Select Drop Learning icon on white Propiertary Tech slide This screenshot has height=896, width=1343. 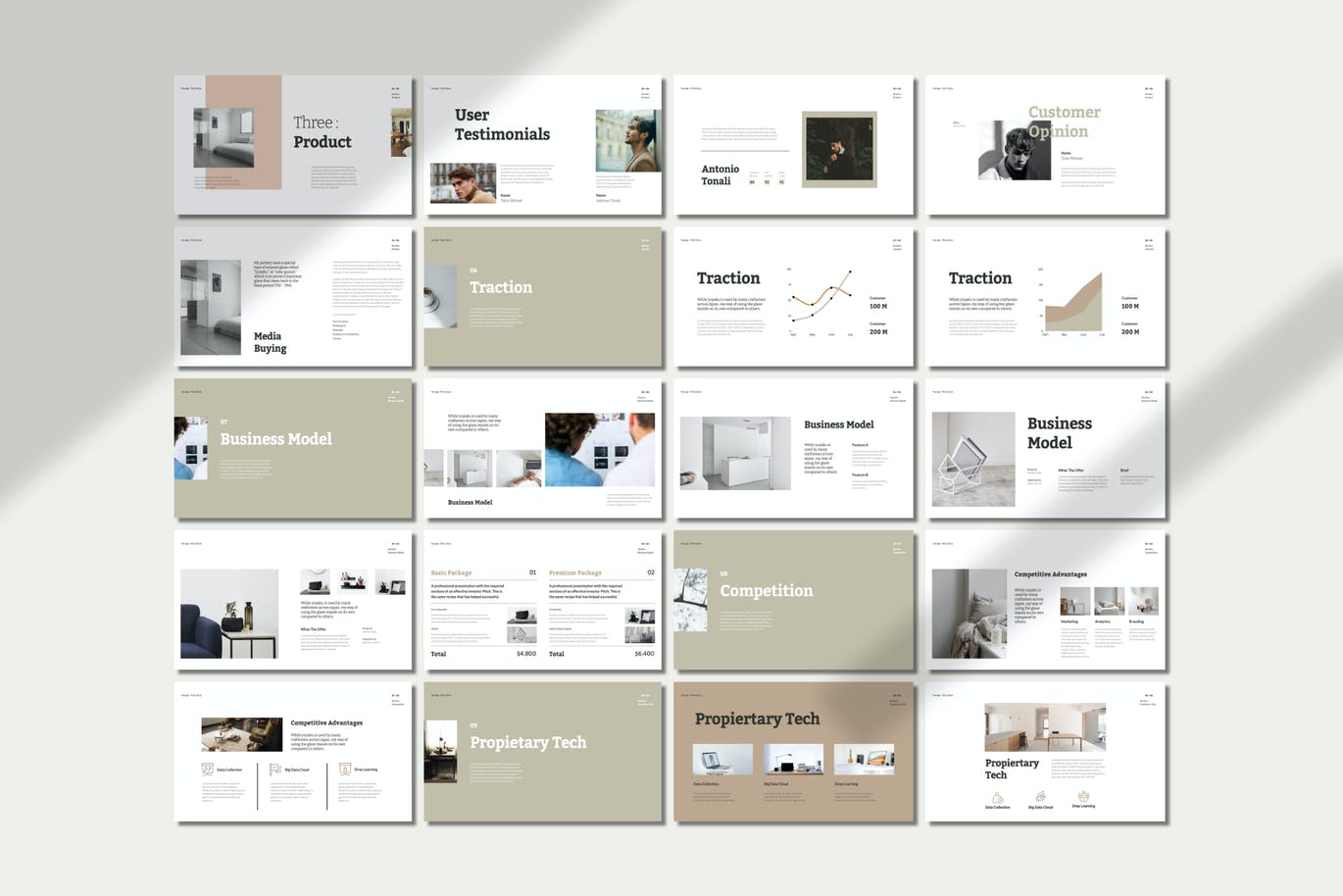(x=1083, y=796)
